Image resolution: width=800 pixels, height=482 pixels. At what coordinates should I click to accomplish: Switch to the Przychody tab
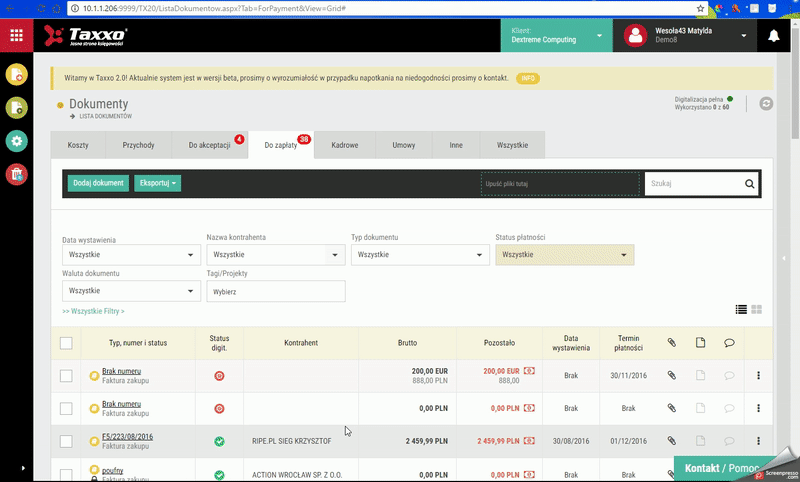[138, 145]
